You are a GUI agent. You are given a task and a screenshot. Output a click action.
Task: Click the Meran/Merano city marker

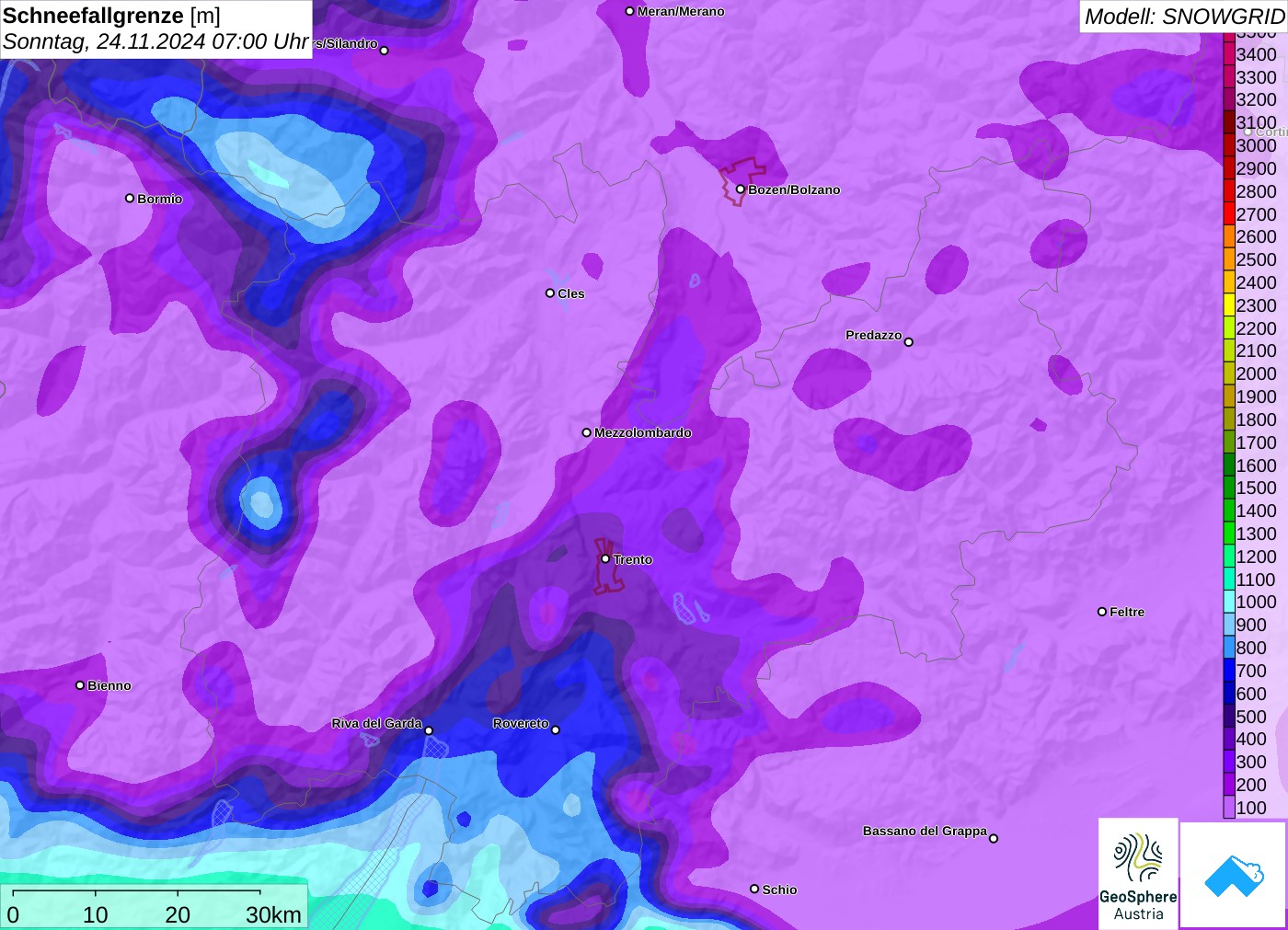coord(630,11)
